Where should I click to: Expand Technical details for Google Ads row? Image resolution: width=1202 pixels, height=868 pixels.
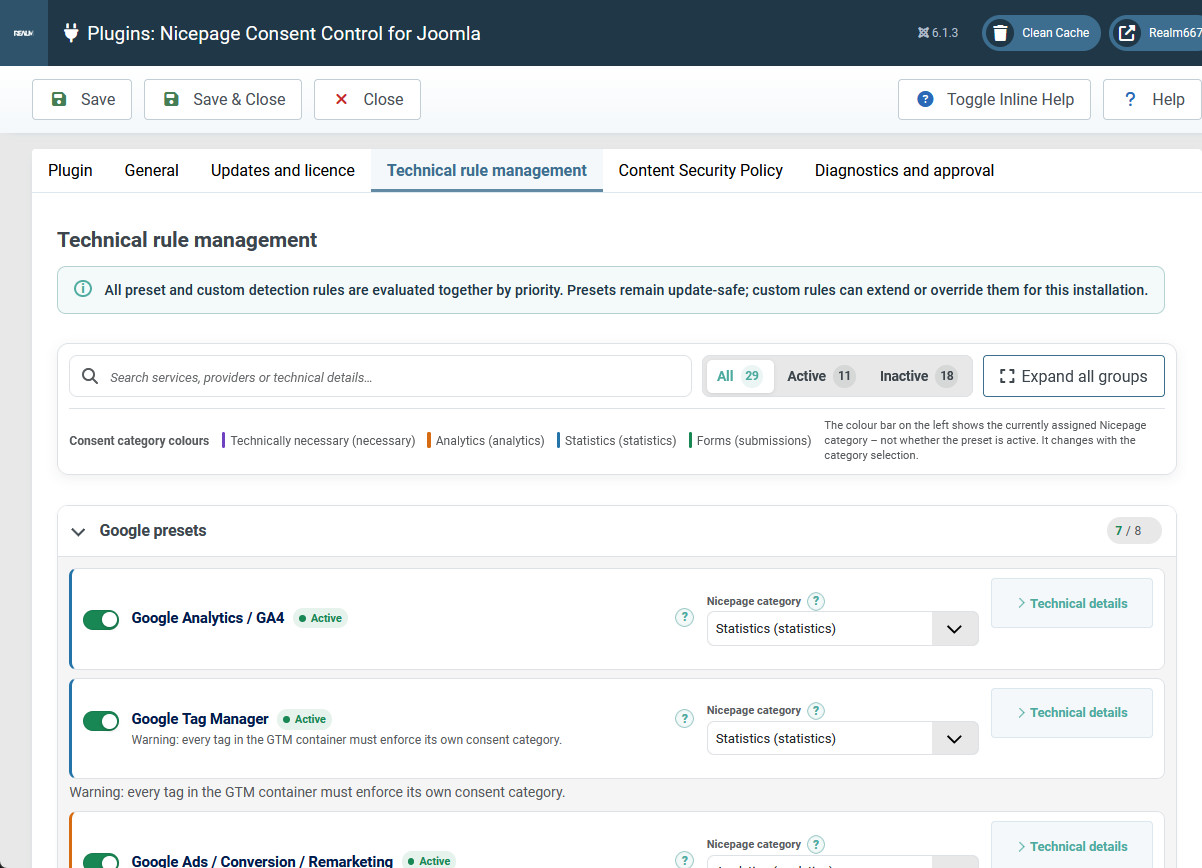tap(1072, 845)
